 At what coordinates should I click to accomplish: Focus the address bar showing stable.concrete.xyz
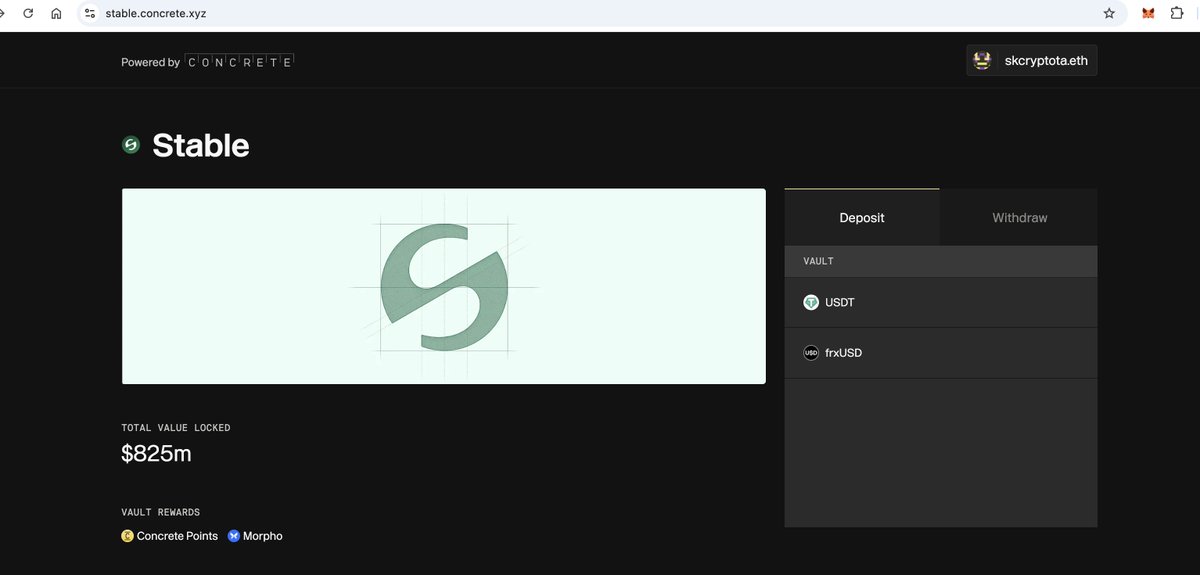click(x=600, y=13)
